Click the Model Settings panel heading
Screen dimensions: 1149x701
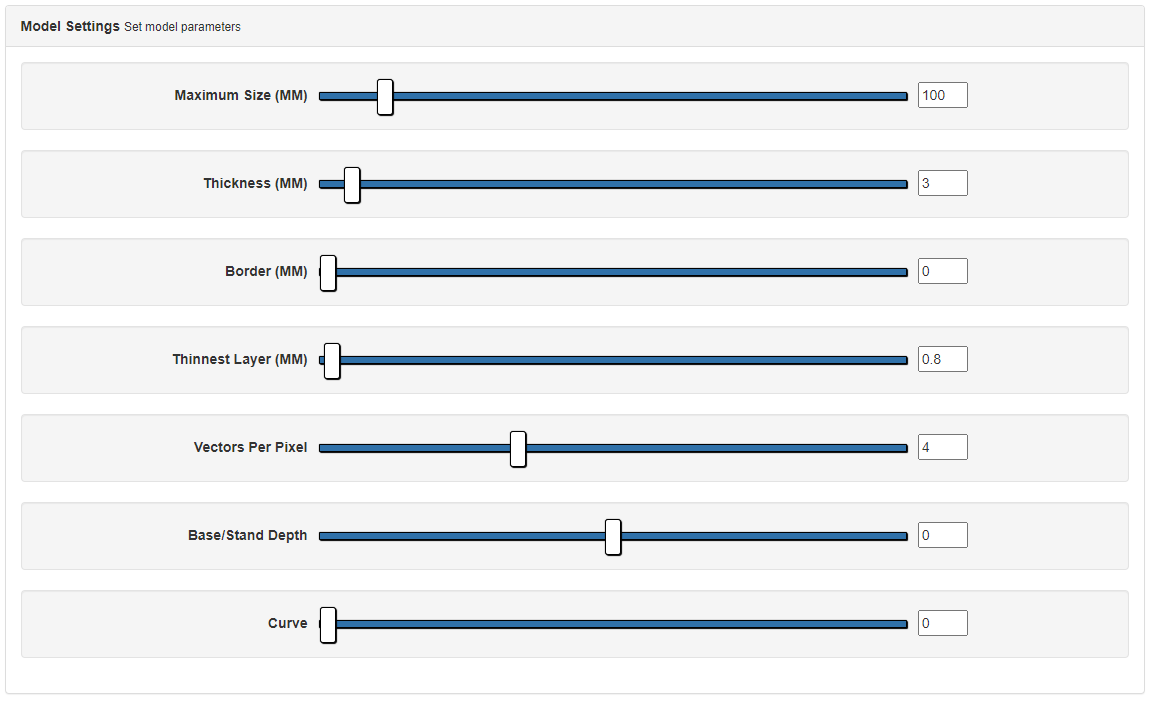click(70, 26)
